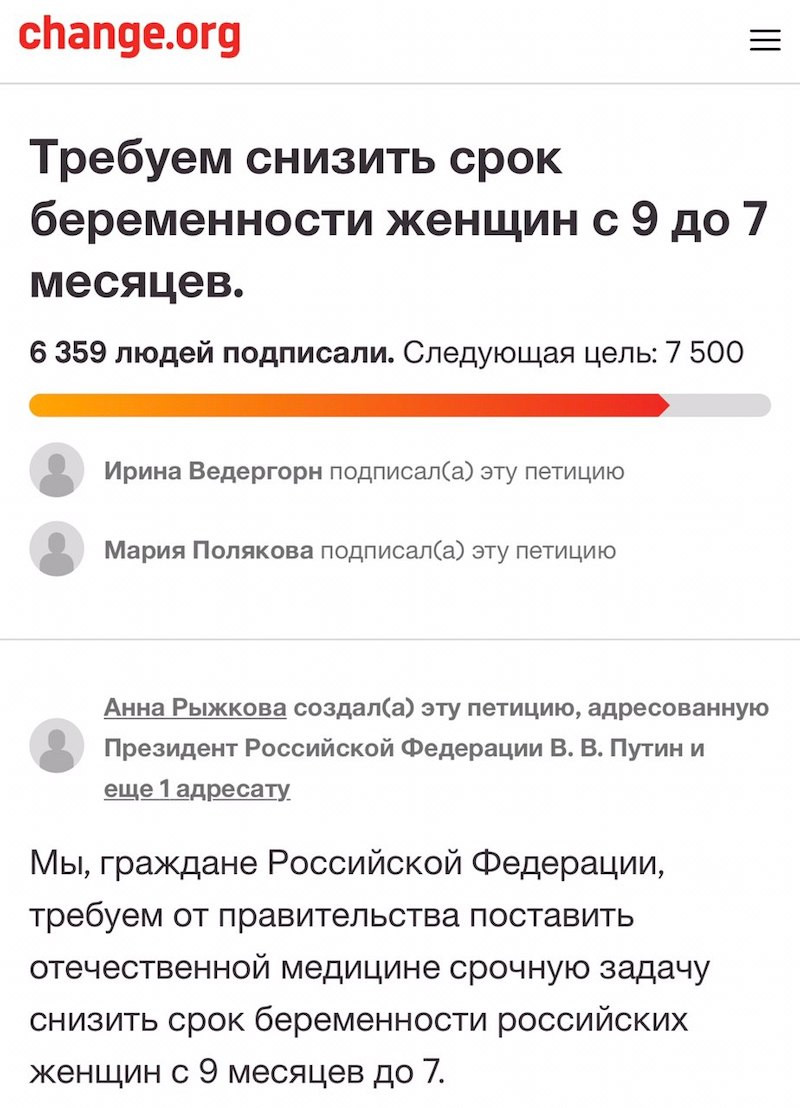The image size is (800, 1108).
Task: Expand the 'еще 1 адресату' recipients link
Action: click(197, 789)
